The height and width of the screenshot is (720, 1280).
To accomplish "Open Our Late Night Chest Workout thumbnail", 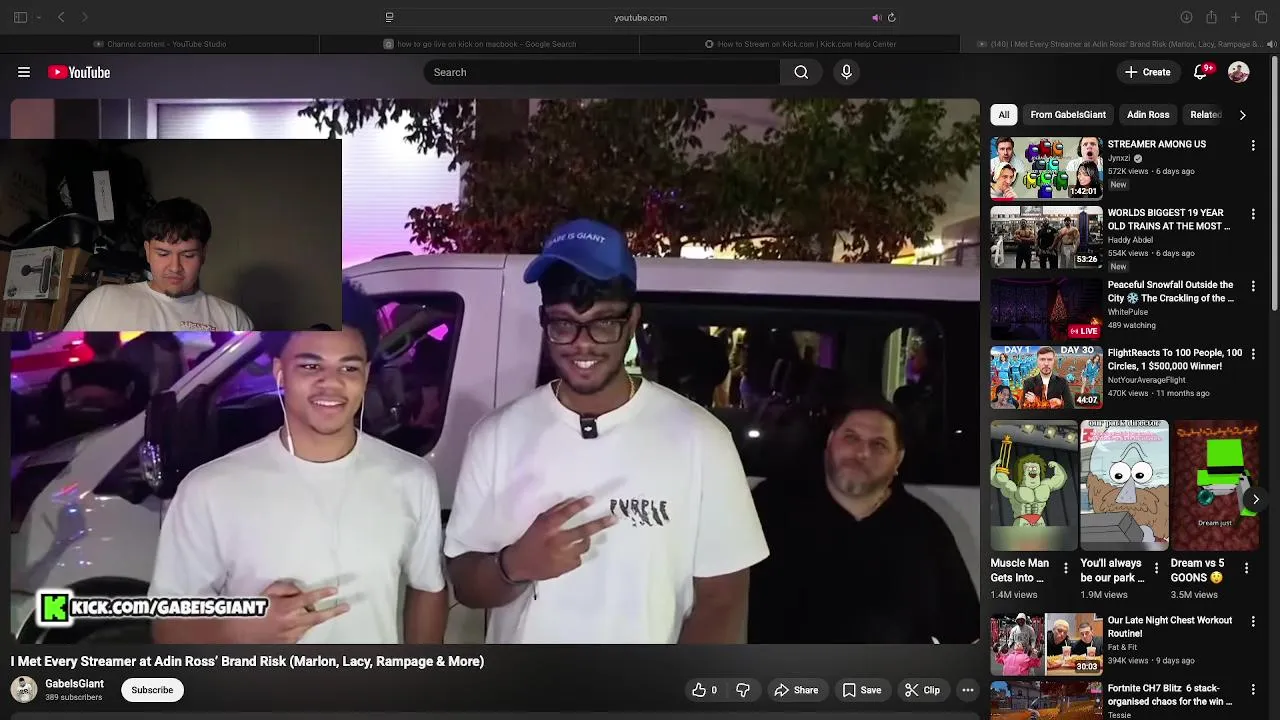I will coord(1046,645).
